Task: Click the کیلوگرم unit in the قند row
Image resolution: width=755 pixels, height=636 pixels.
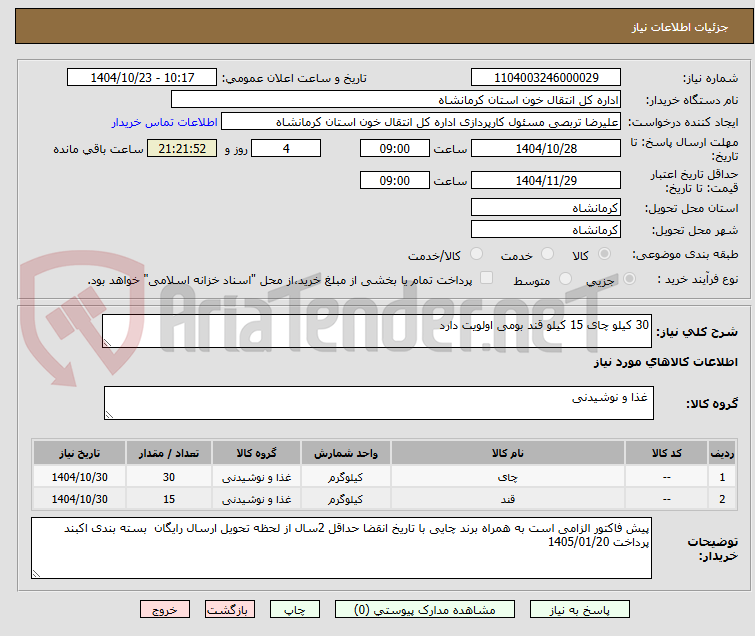Action: click(346, 499)
